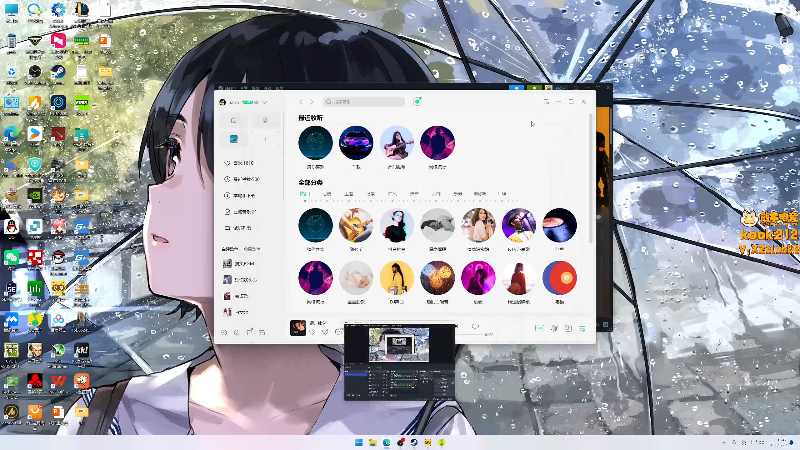Open the woman in pink with the microphone thumbnail

pos(479,225)
